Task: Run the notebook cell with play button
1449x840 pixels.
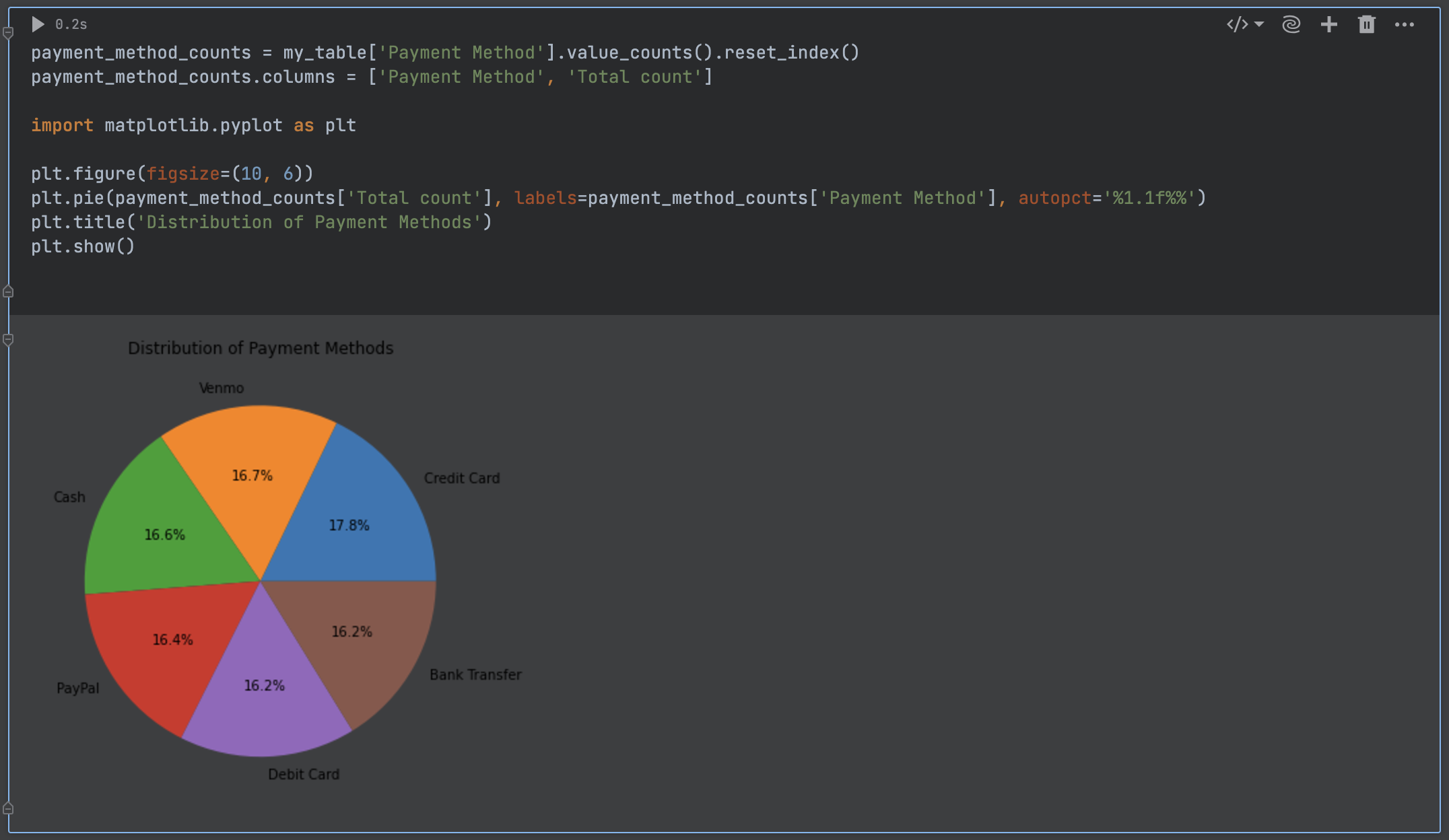Action: [x=38, y=24]
